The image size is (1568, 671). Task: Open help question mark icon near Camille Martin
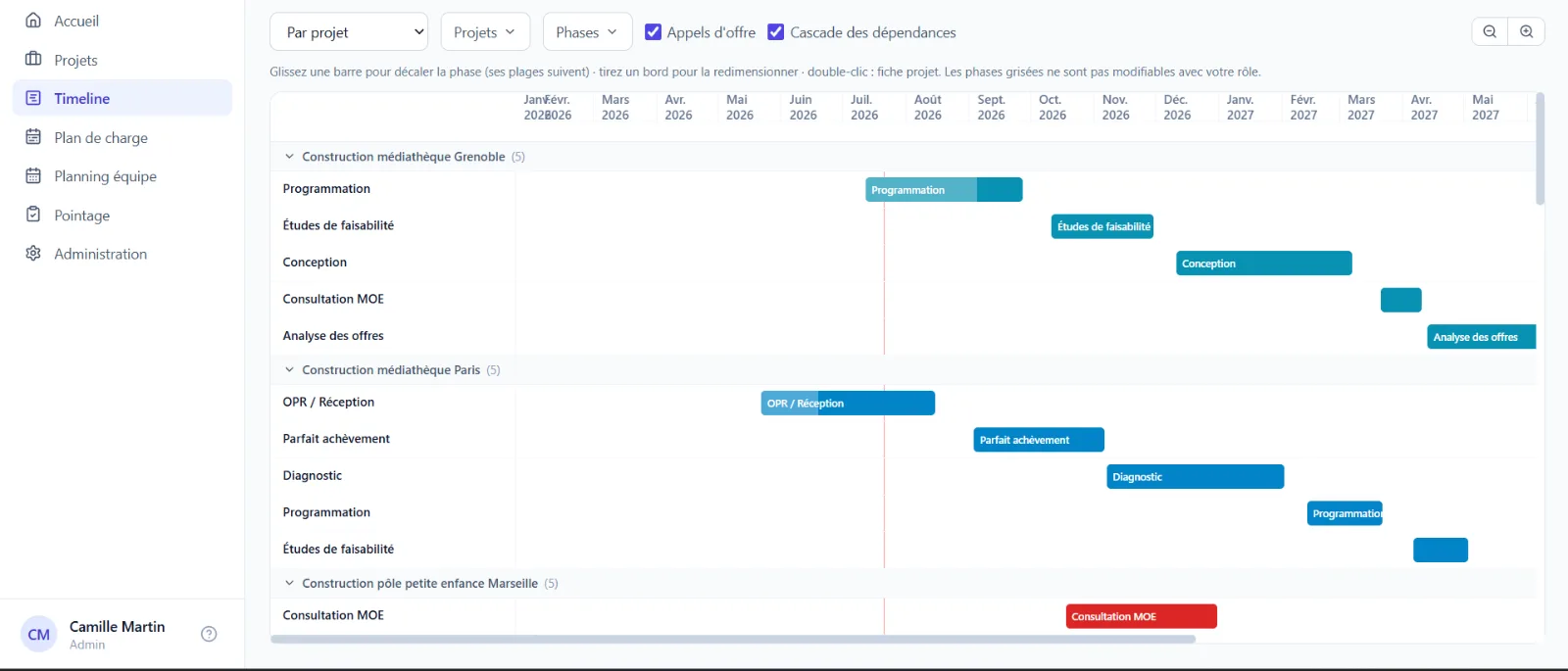tap(209, 634)
